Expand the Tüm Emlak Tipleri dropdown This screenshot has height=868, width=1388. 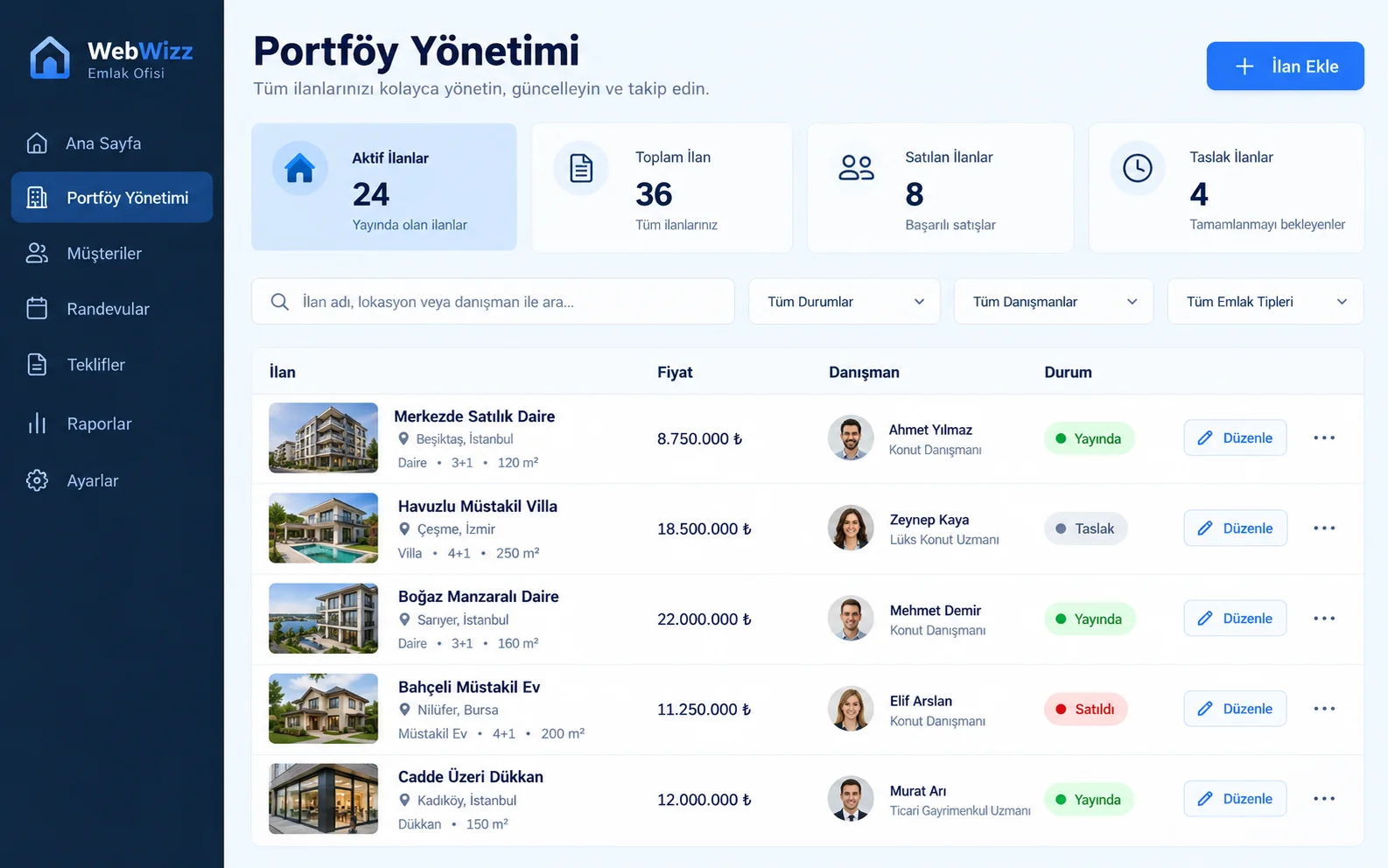(1265, 302)
